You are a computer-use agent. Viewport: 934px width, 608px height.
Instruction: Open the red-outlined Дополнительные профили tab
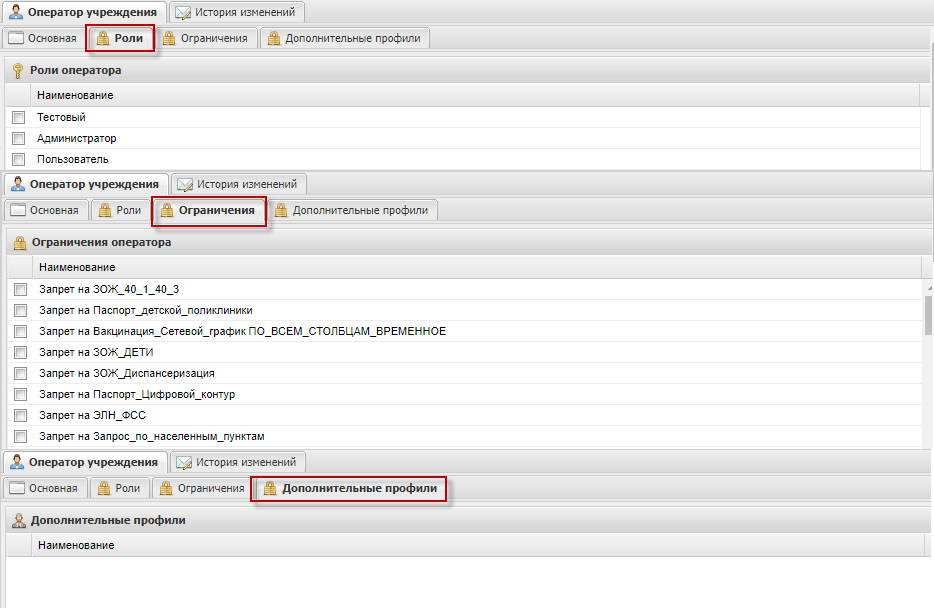[x=349, y=489]
